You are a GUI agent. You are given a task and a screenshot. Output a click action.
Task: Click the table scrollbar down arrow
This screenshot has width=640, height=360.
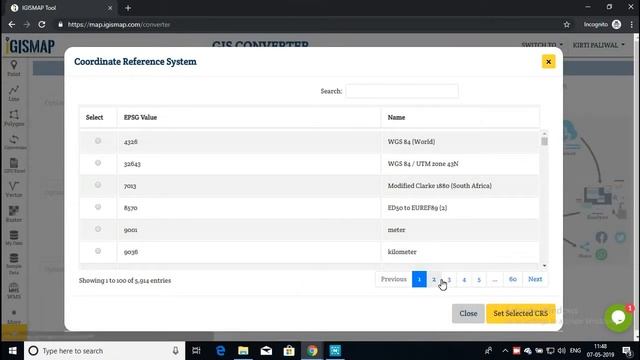tap(544, 266)
